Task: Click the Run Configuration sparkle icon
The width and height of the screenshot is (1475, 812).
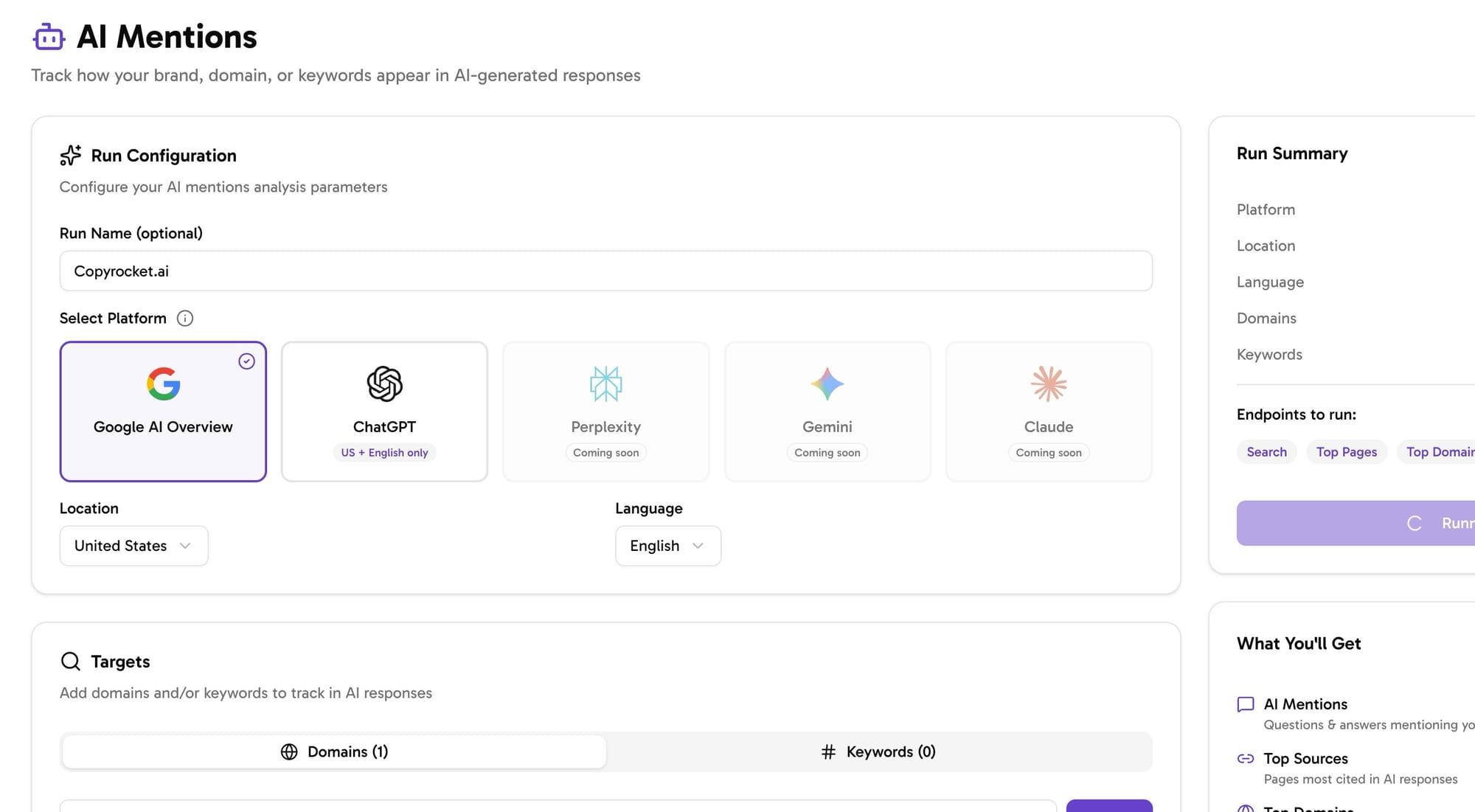Action: (71, 156)
